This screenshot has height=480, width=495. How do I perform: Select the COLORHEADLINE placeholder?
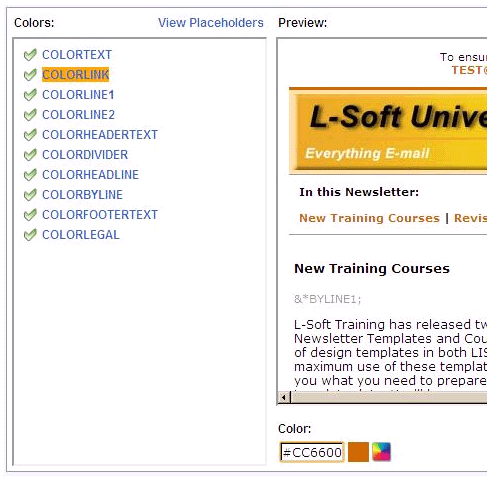pos(90,175)
